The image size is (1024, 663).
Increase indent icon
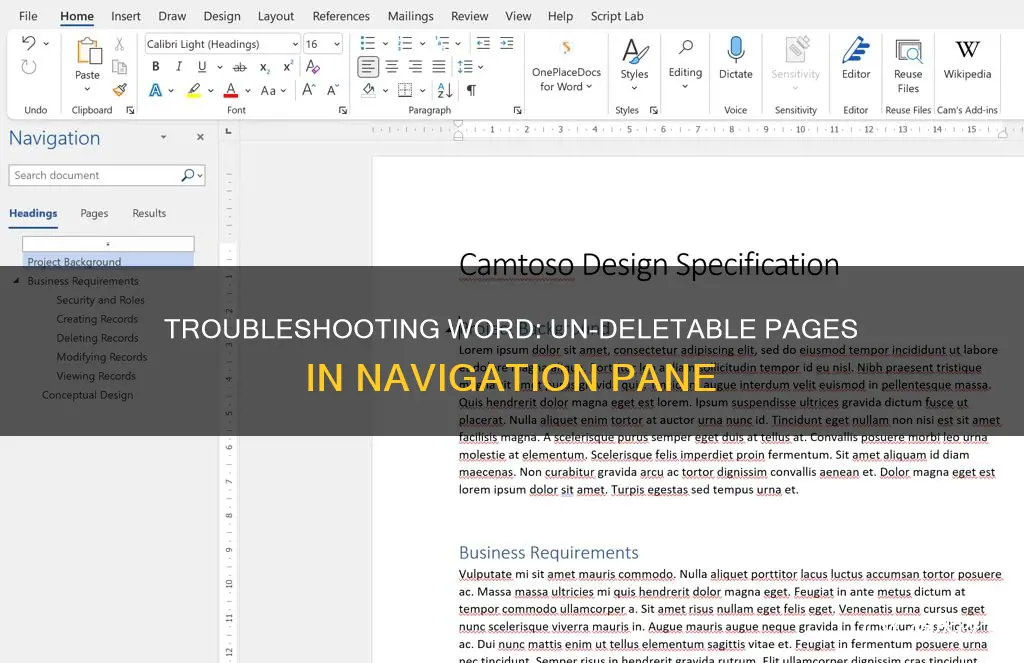click(x=507, y=43)
